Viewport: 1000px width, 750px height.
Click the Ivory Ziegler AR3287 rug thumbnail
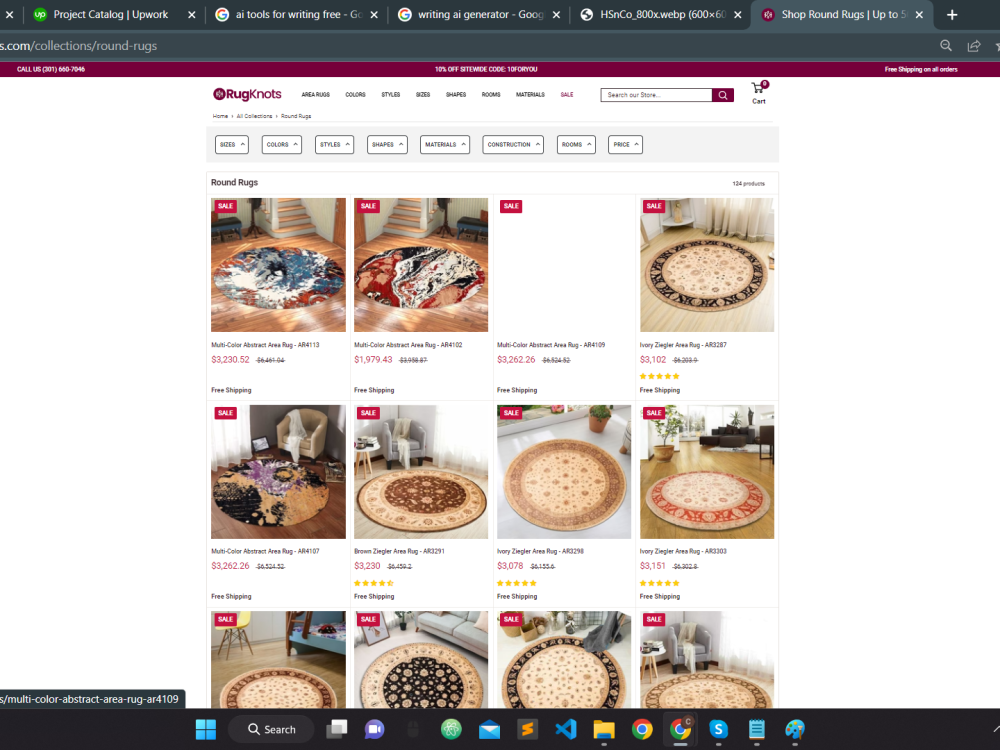[x=707, y=264]
